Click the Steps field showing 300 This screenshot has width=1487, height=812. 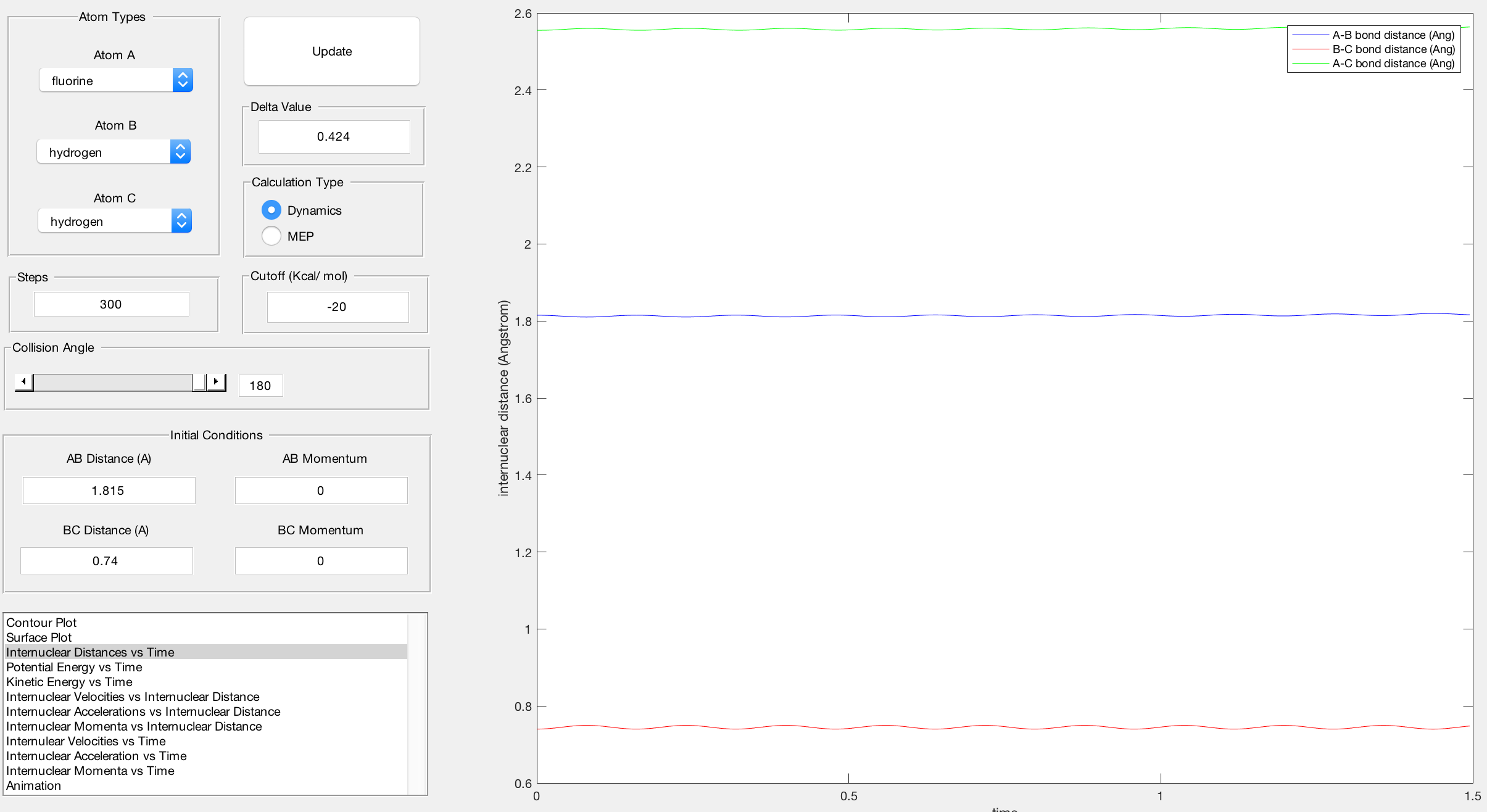click(111, 304)
